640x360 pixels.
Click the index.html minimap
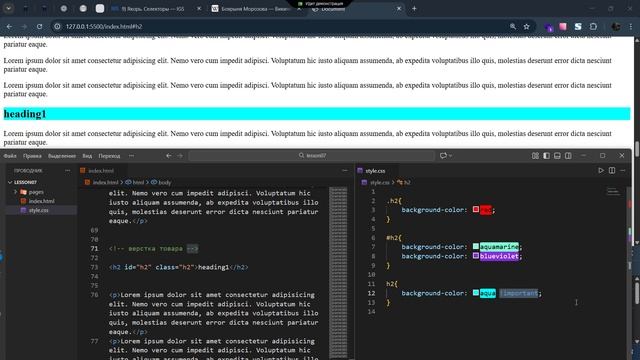pyautogui.click(x=338, y=273)
